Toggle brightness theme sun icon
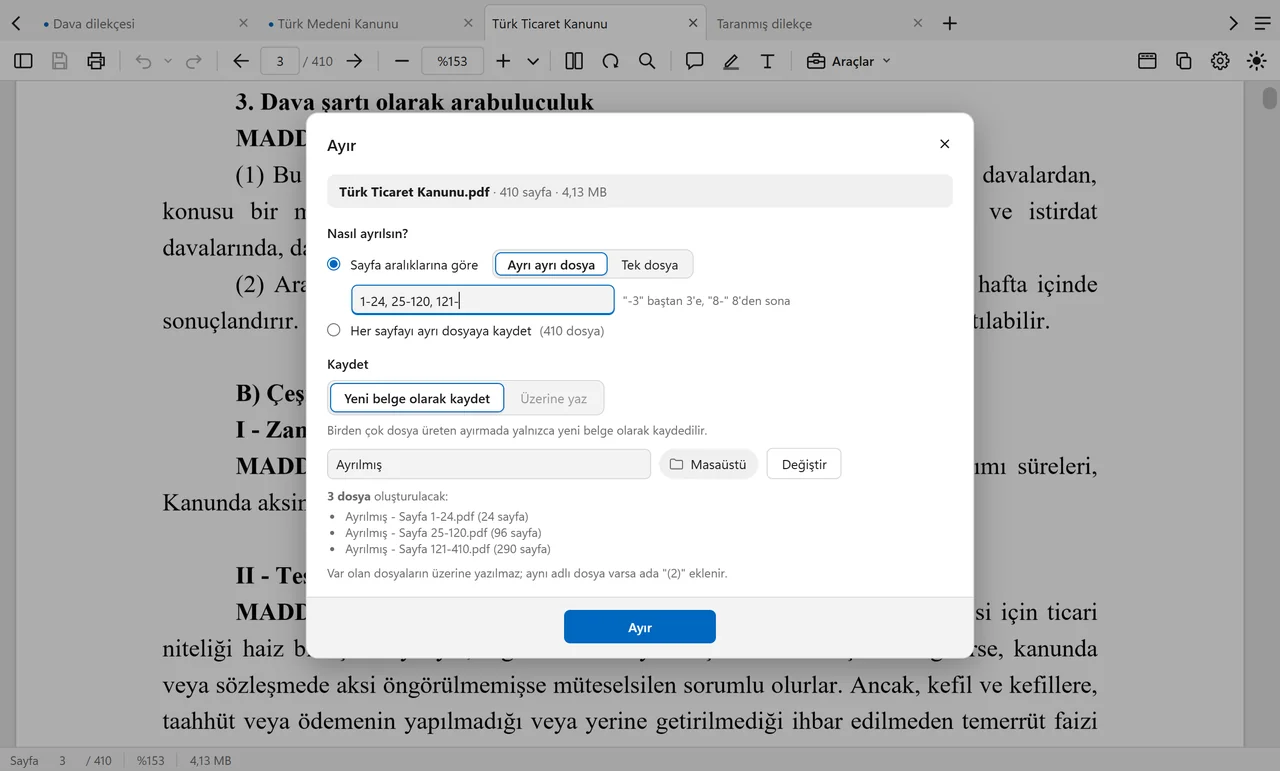The height and width of the screenshot is (771, 1280). coord(1256,61)
